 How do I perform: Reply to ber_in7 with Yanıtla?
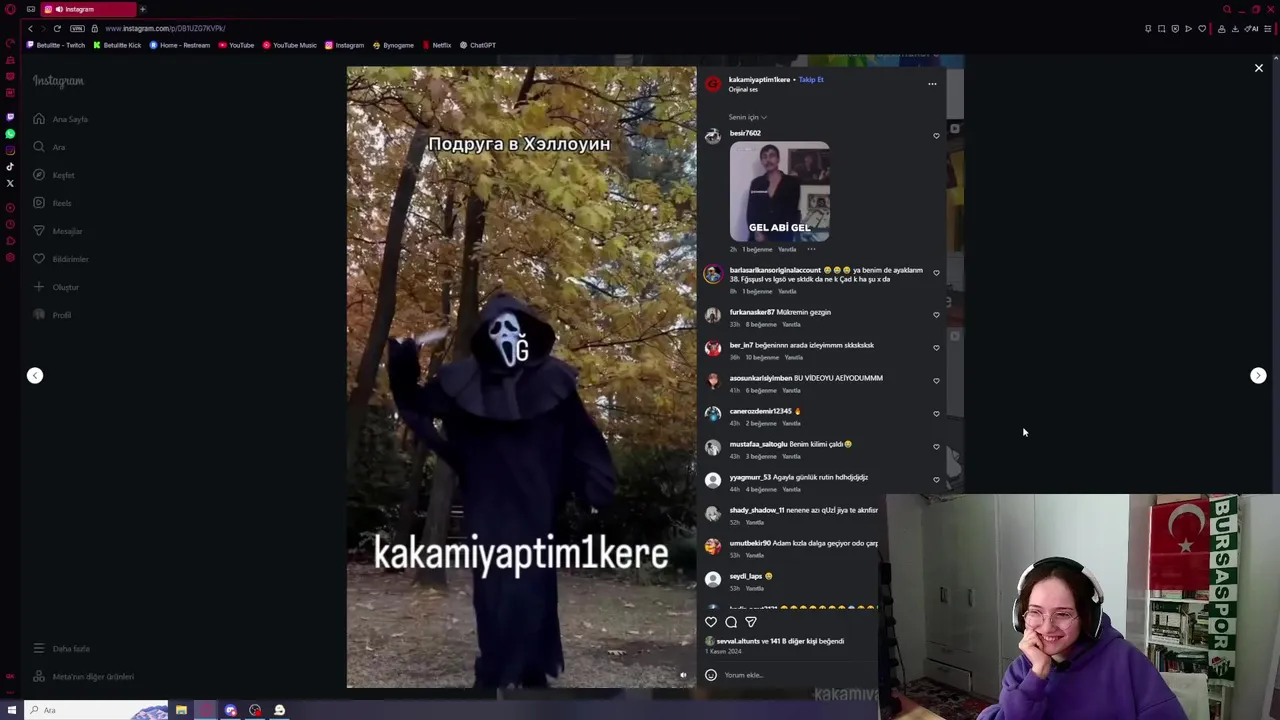(x=794, y=357)
